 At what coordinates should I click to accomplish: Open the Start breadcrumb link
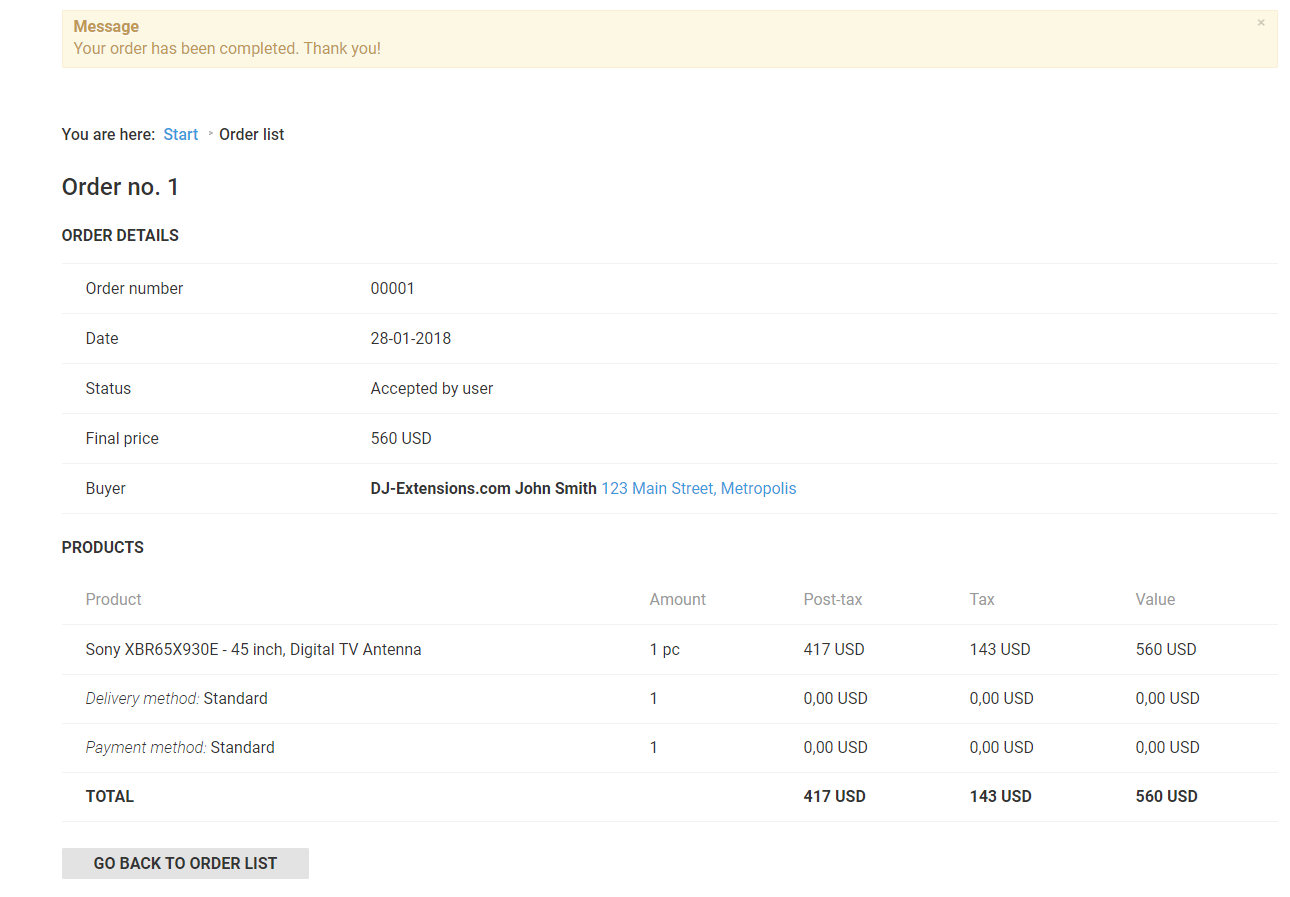pyautogui.click(x=181, y=134)
